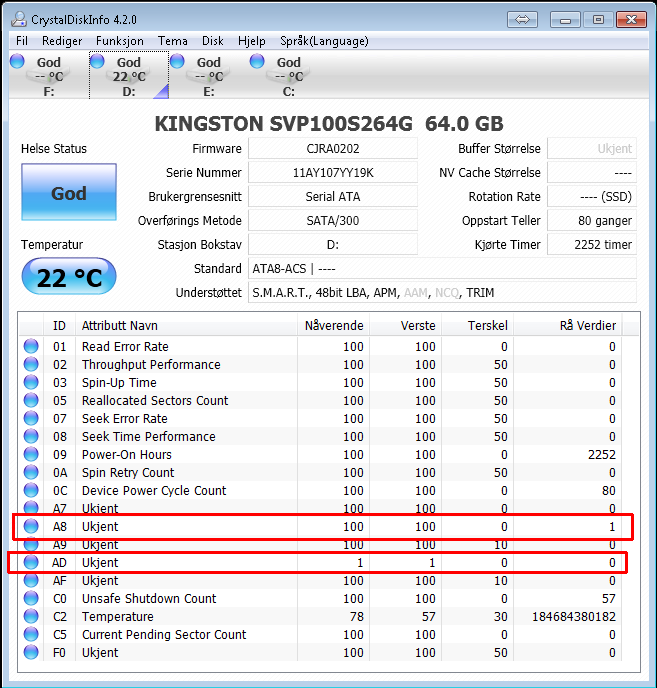This screenshot has width=657, height=688.
Task: Click the Rotation Rate field (SSD)
Action: pyautogui.click(x=592, y=197)
